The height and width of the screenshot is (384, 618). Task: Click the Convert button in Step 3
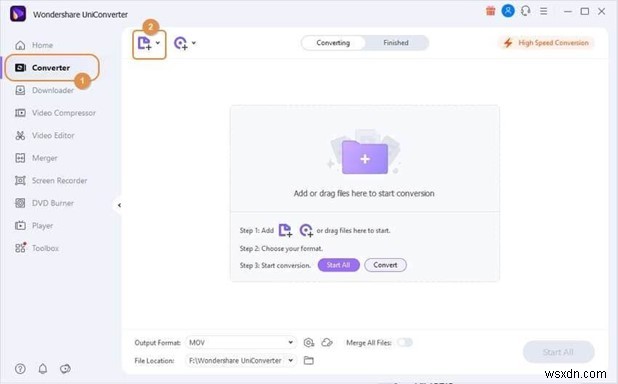pos(385,265)
